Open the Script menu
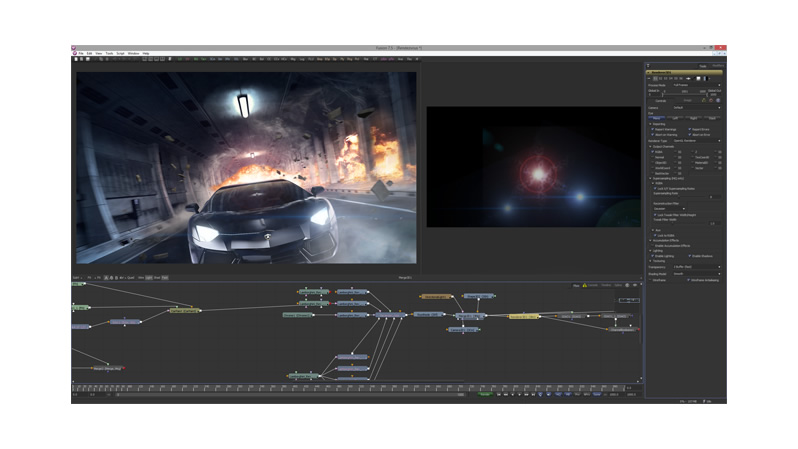Screen dimensions: 798x449 pos(120,53)
